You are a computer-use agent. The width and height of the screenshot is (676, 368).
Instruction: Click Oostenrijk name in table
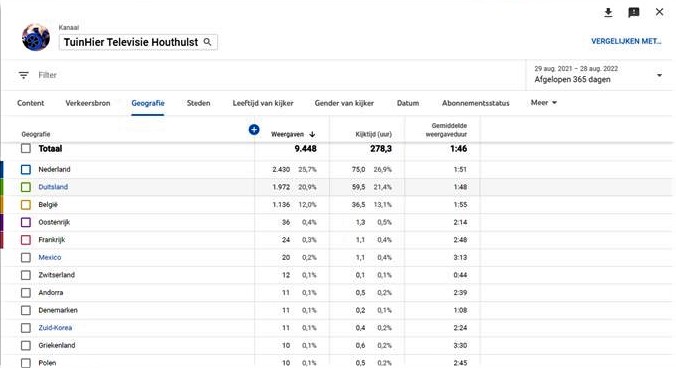click(x=54, y=222)
